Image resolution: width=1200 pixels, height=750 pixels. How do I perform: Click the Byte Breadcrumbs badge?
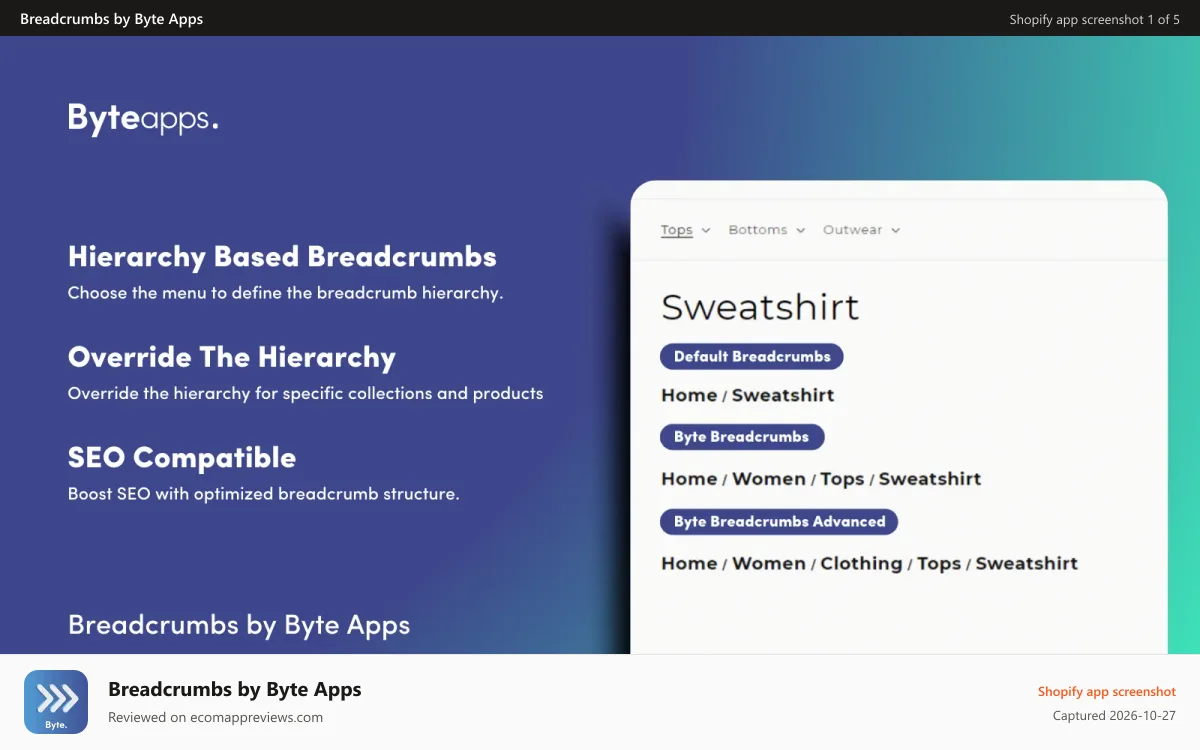click(742, 437)
